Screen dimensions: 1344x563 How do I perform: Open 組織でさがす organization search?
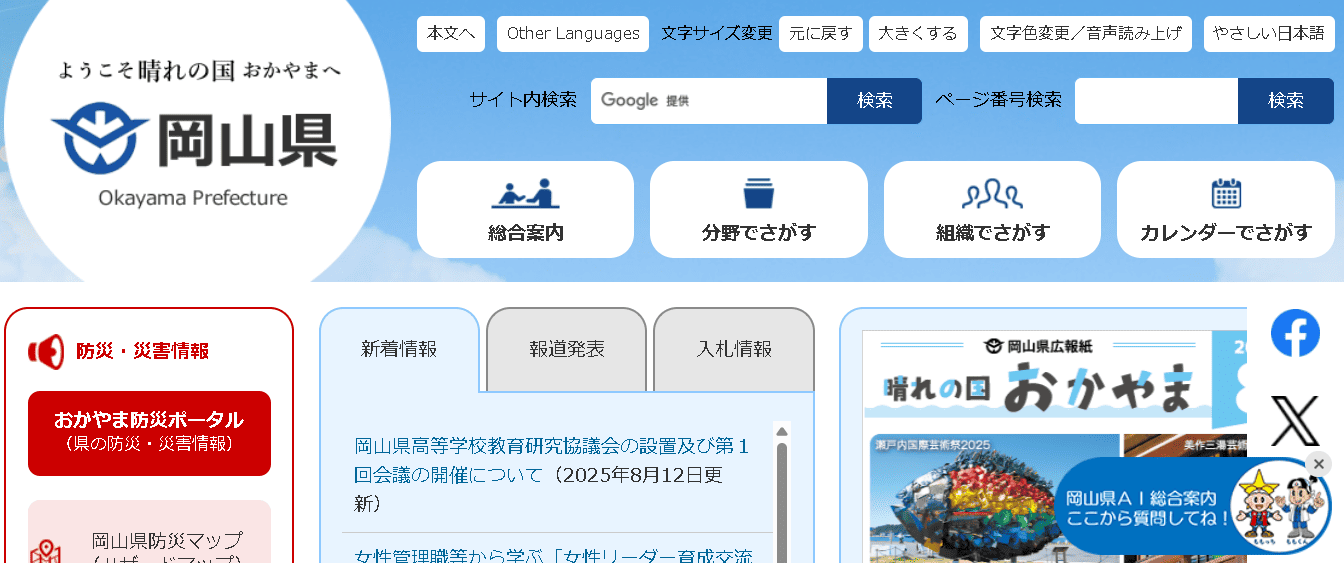[x=992, y=210]
